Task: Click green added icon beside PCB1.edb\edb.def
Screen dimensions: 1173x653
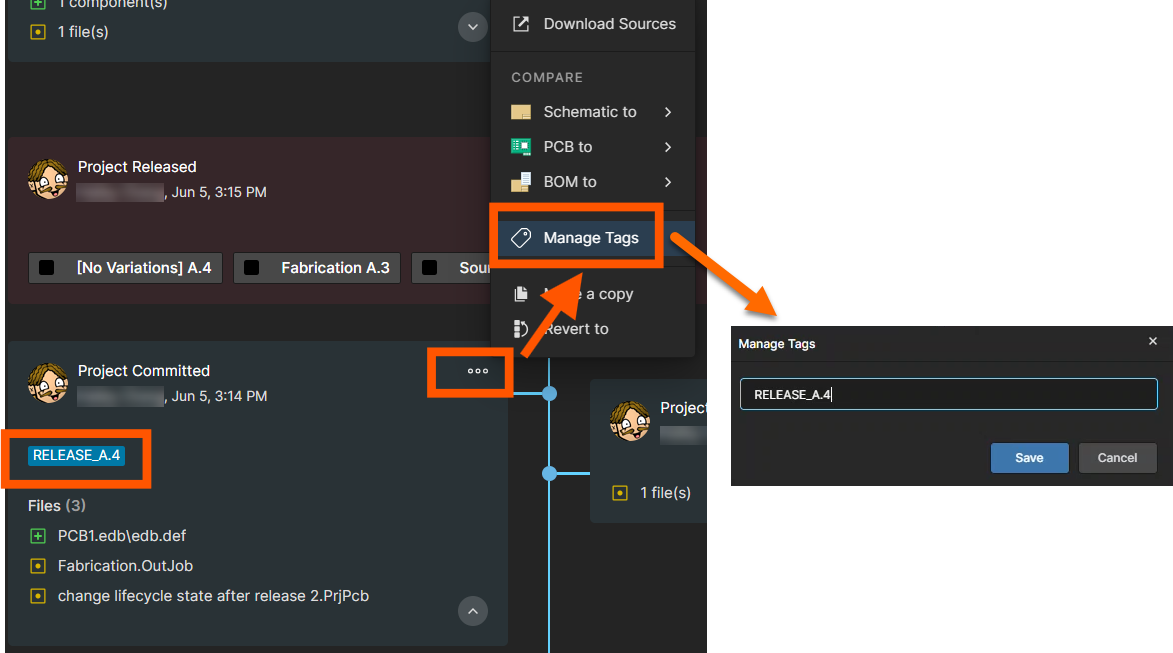Action: point(37,536)
